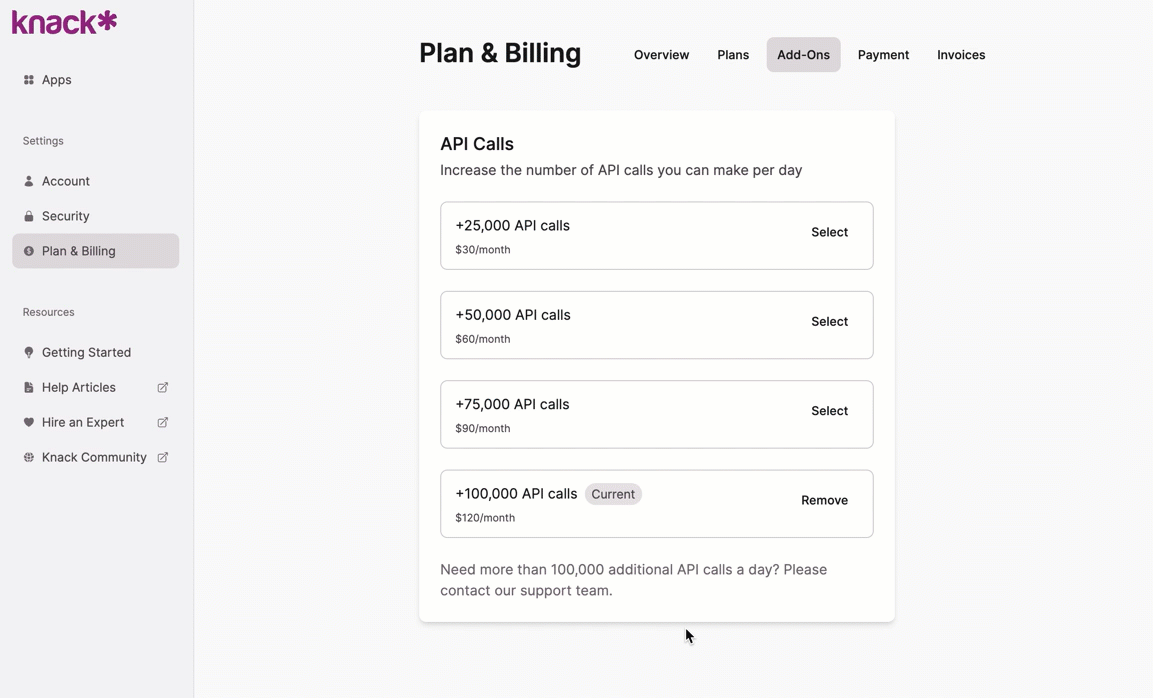
Task: Click the Hire an Expert heart icon
Action: pos(29,422)
